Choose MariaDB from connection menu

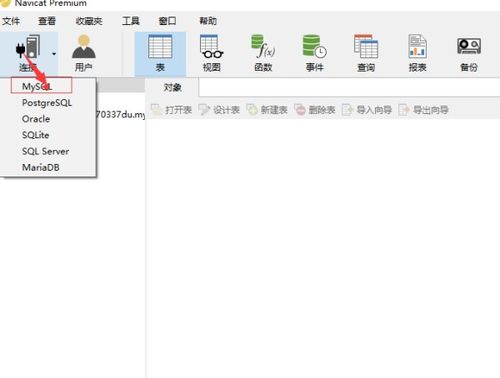point(41,167)
